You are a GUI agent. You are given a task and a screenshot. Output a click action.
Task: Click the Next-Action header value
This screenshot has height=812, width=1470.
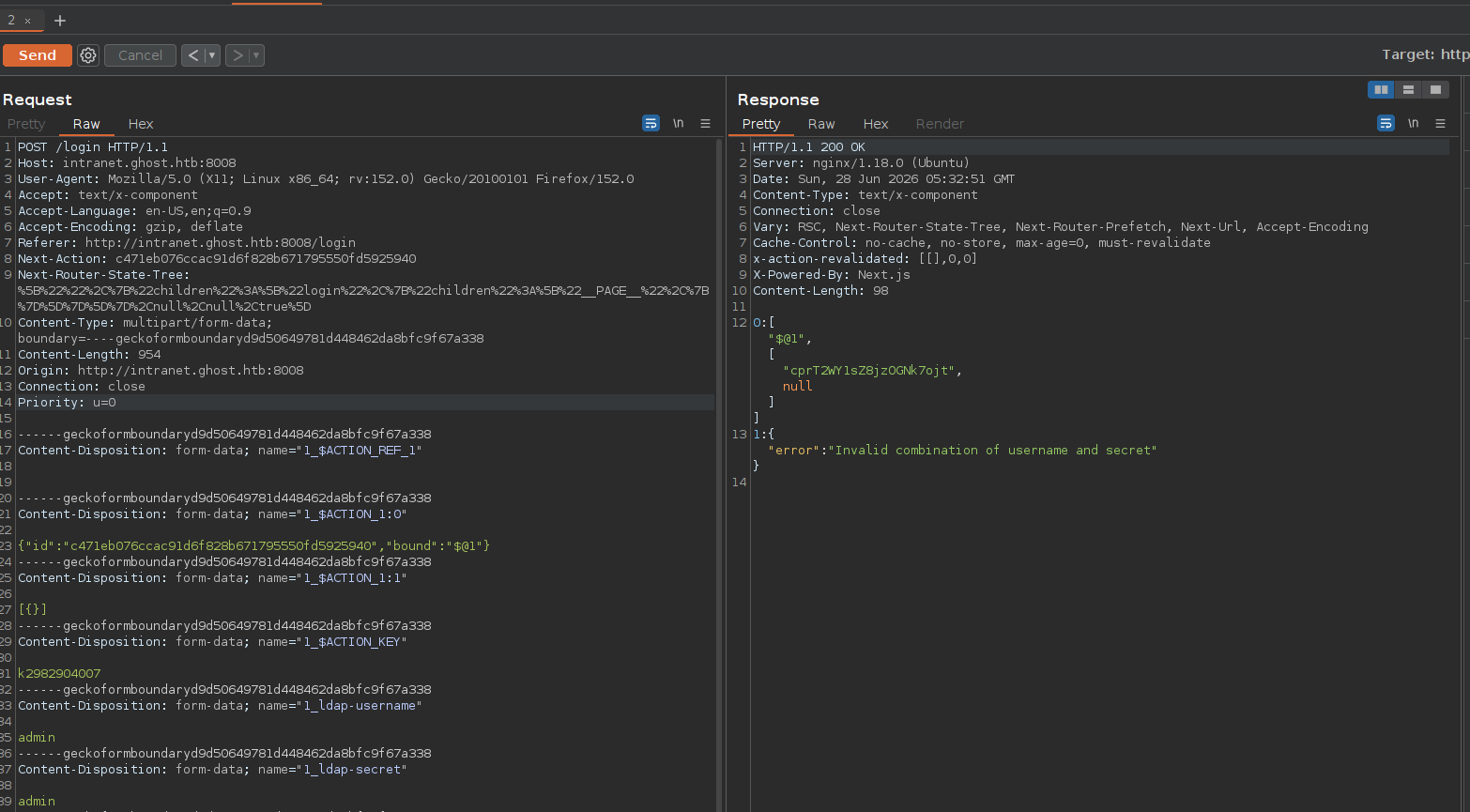(x=266, y=259)
